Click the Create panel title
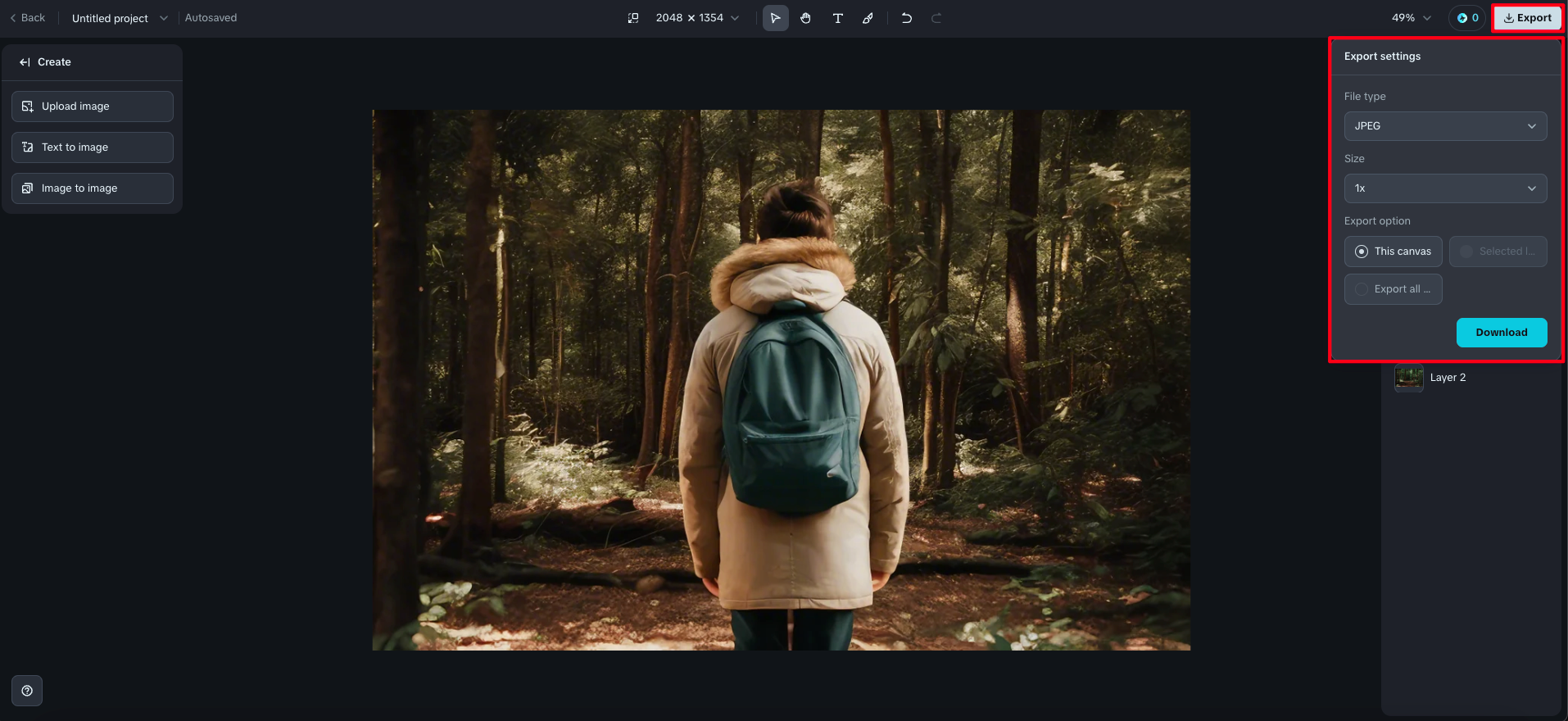The image size is (1568, 721). coord(54,62)
